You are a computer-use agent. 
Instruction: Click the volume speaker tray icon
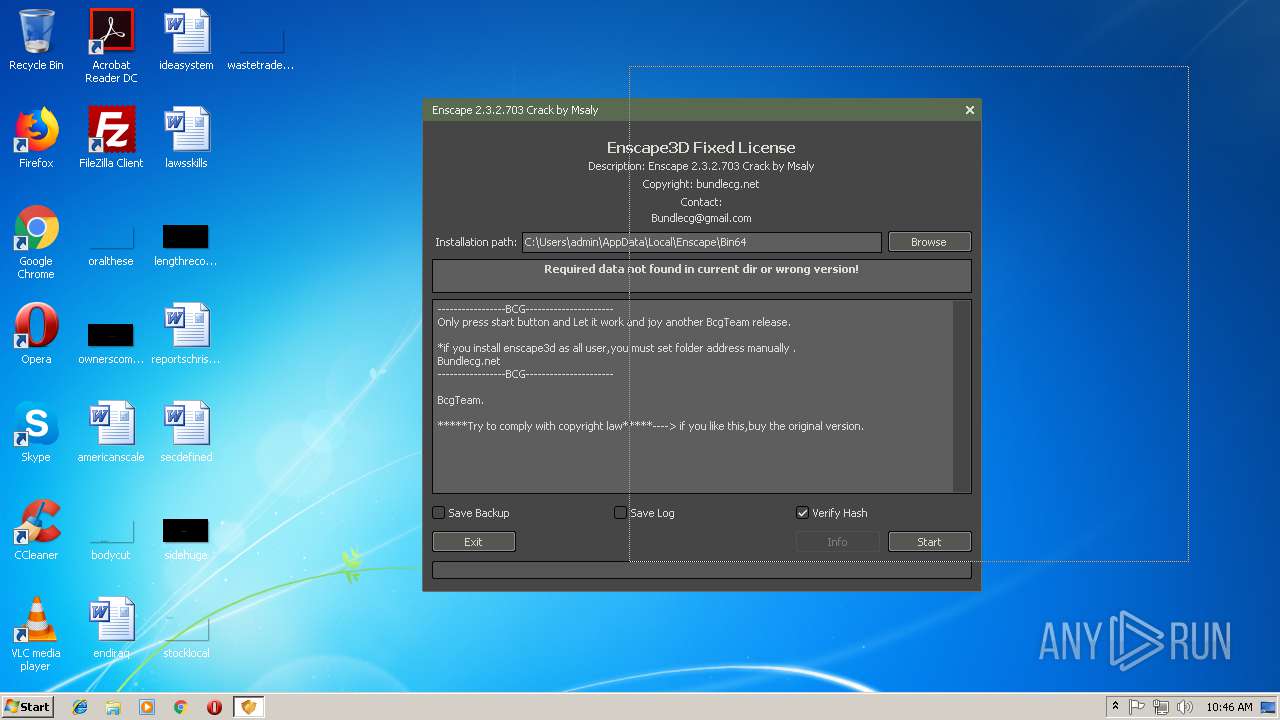click(1185, 707)
